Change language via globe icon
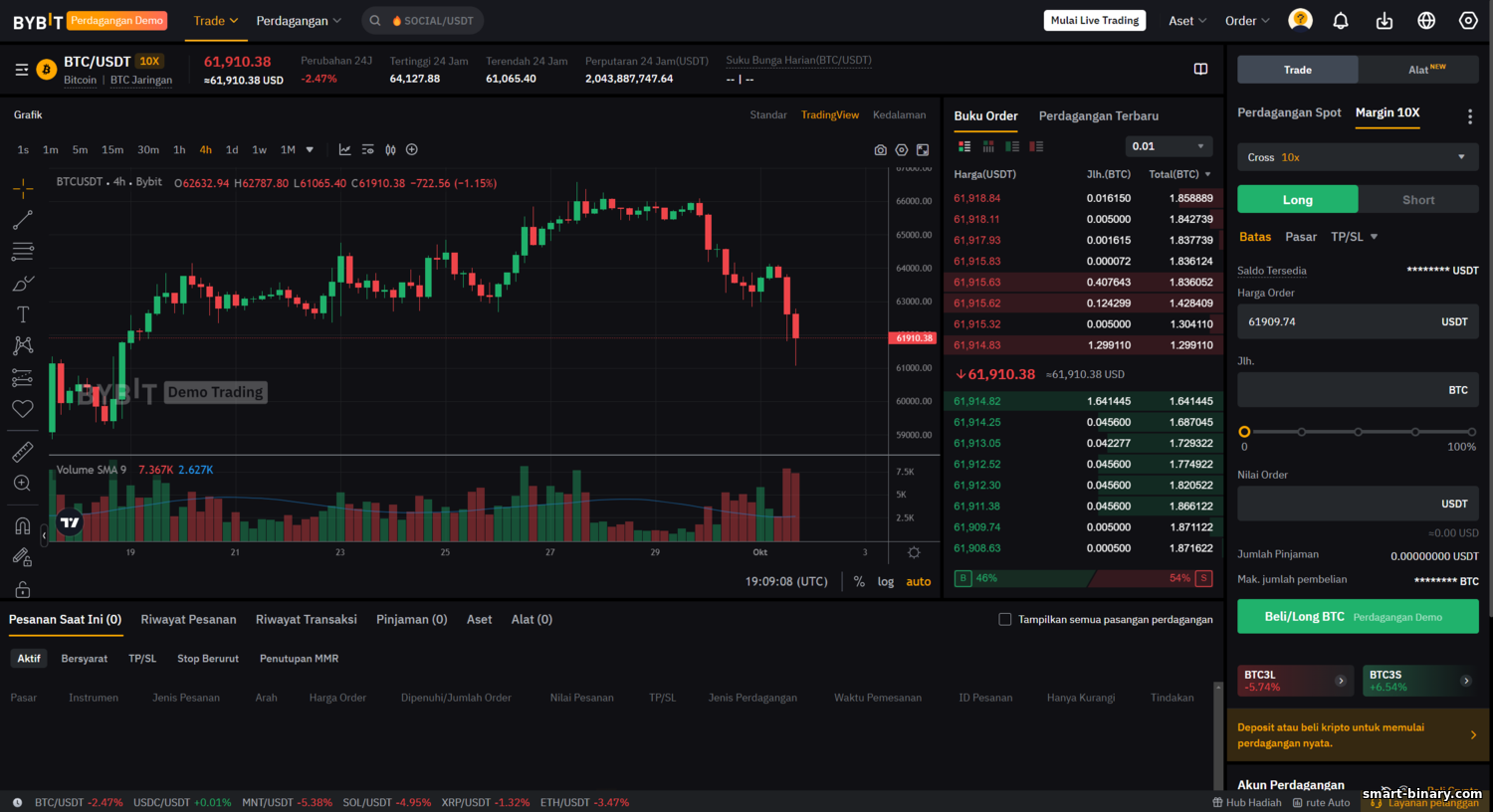The width and height of the screenshot is (1493, 812). 1426,21
